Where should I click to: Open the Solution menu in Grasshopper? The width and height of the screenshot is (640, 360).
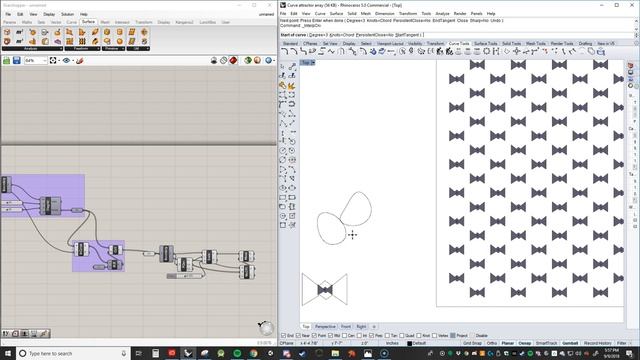[x=67, y=14]
